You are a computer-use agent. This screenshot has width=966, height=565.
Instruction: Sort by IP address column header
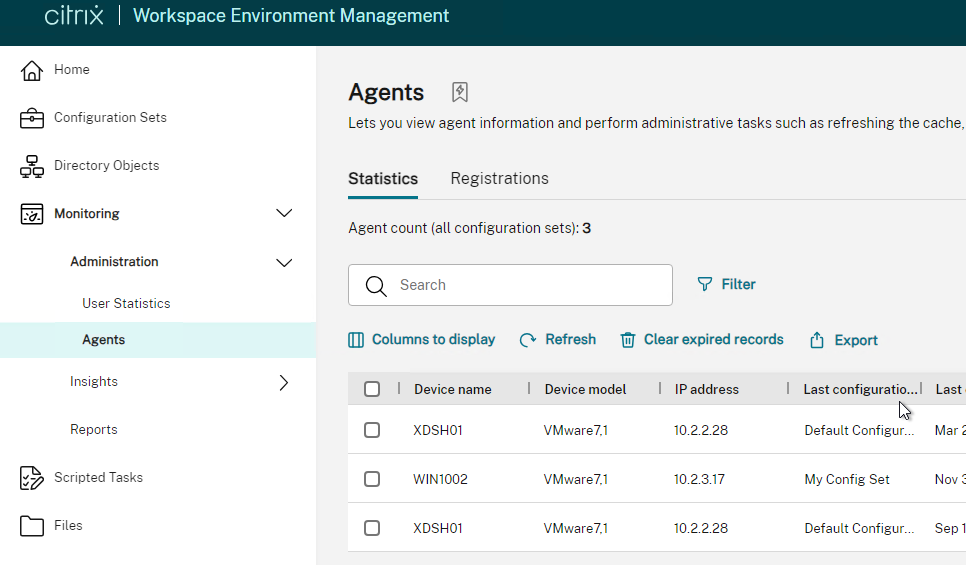[x=707, y=389]
